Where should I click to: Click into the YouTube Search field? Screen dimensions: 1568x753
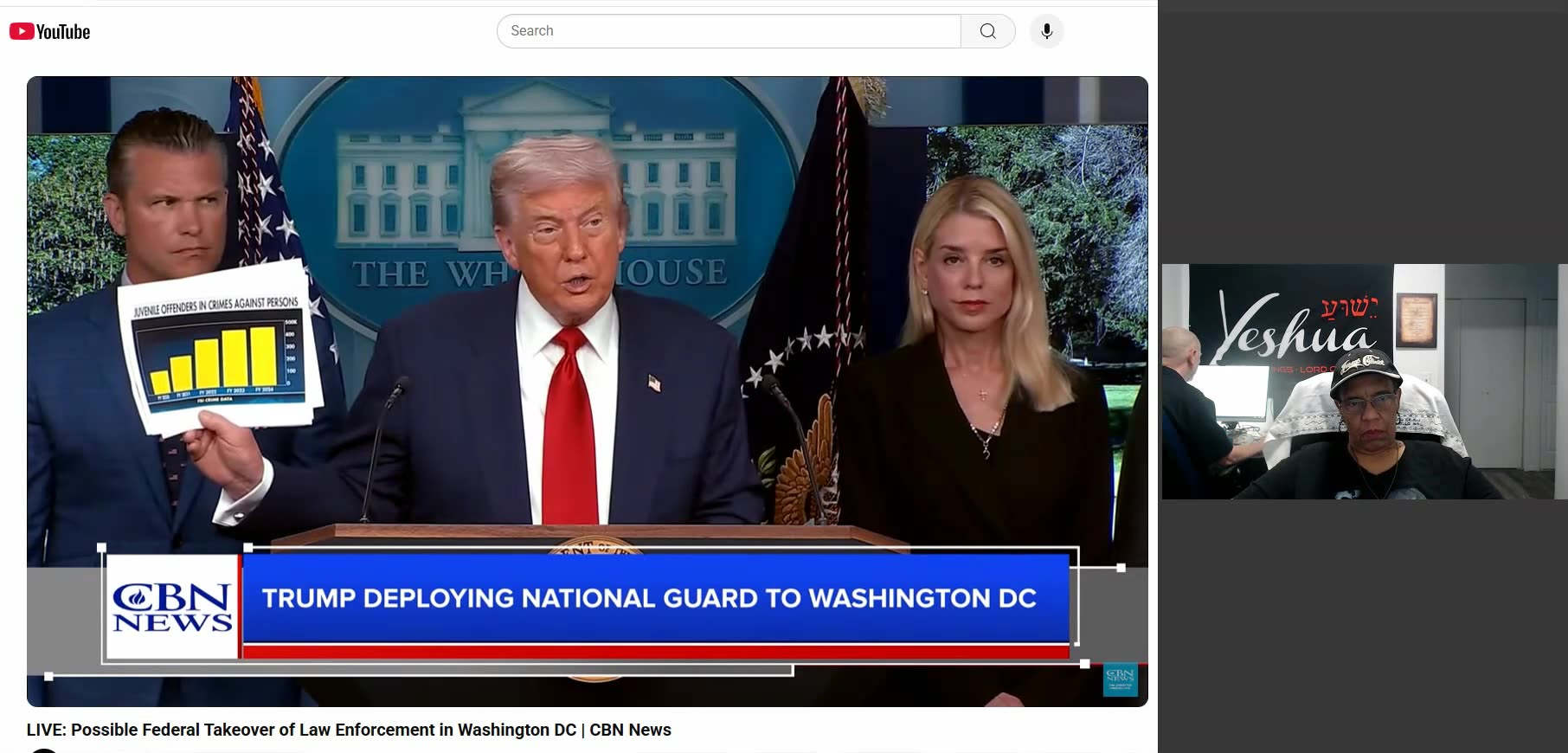point(729,31)
